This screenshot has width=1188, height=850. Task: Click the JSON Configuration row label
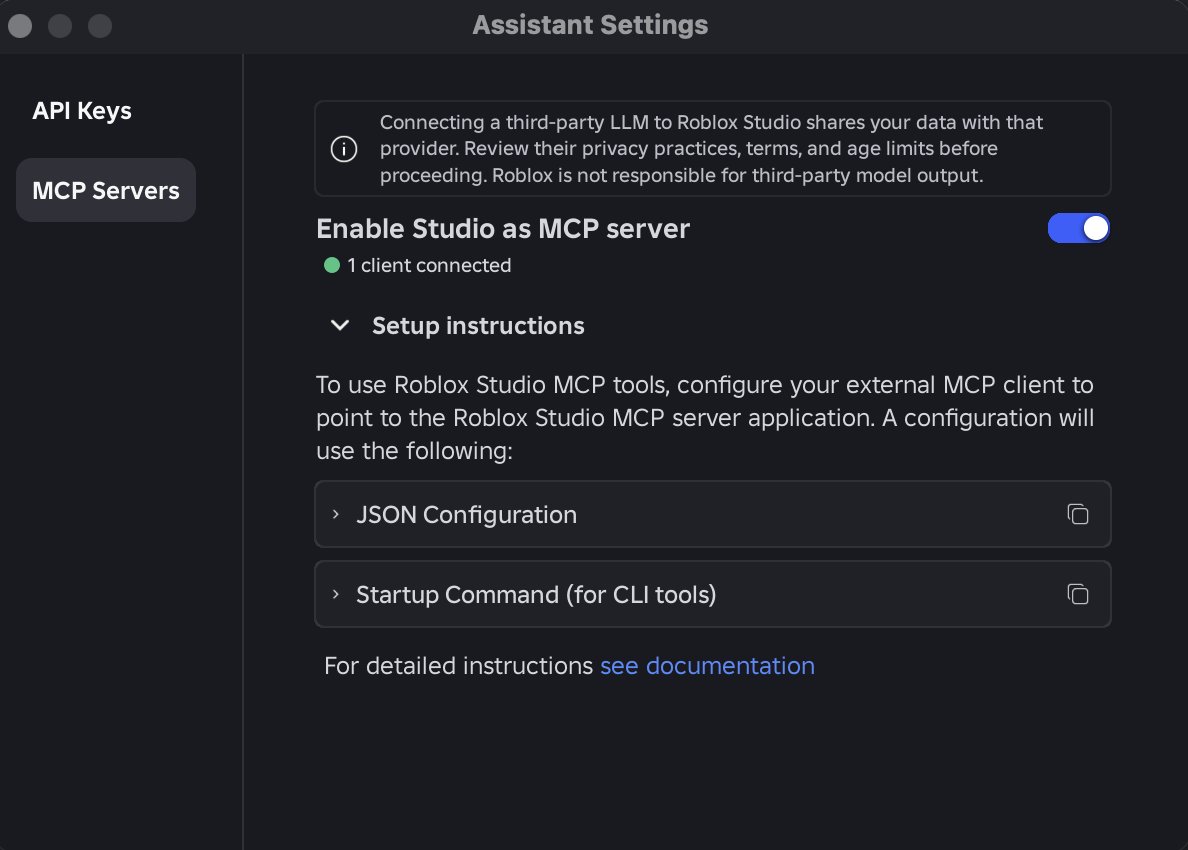466,514
